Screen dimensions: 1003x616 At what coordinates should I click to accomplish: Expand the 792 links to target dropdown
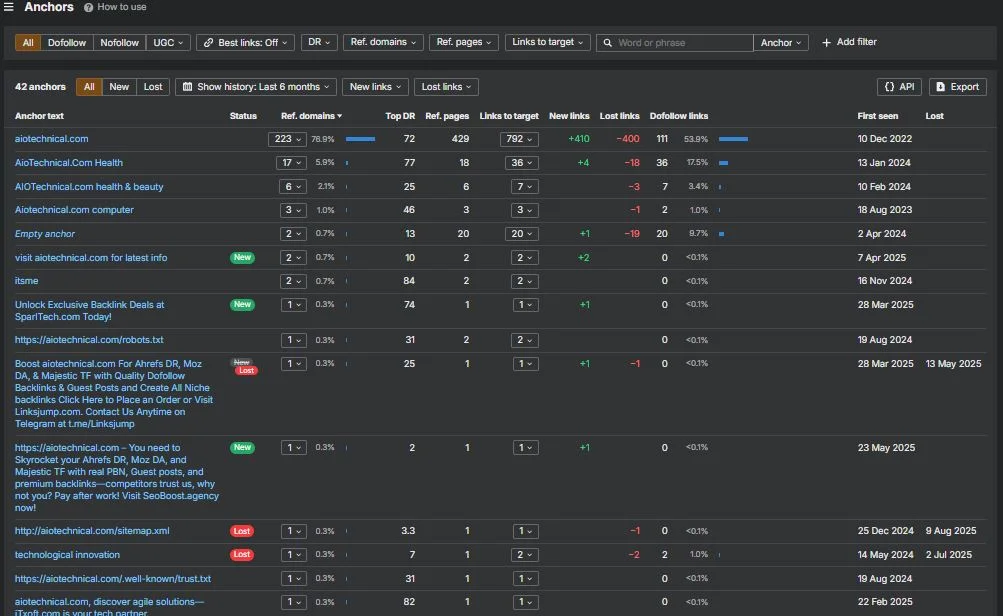click(519, 139)
